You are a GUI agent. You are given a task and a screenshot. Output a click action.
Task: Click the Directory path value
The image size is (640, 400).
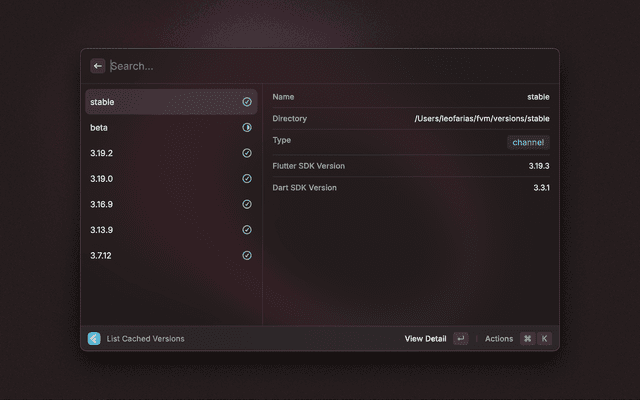(x=482, y=119)
